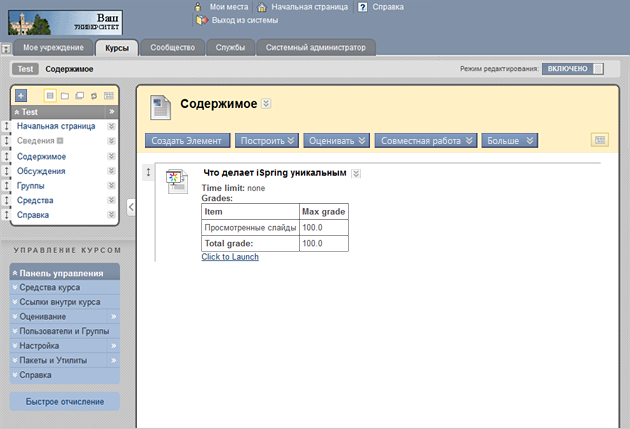Open chevron next to Что делает iSpring уникальным
The image size is (630, 429).
coord(356,174)
